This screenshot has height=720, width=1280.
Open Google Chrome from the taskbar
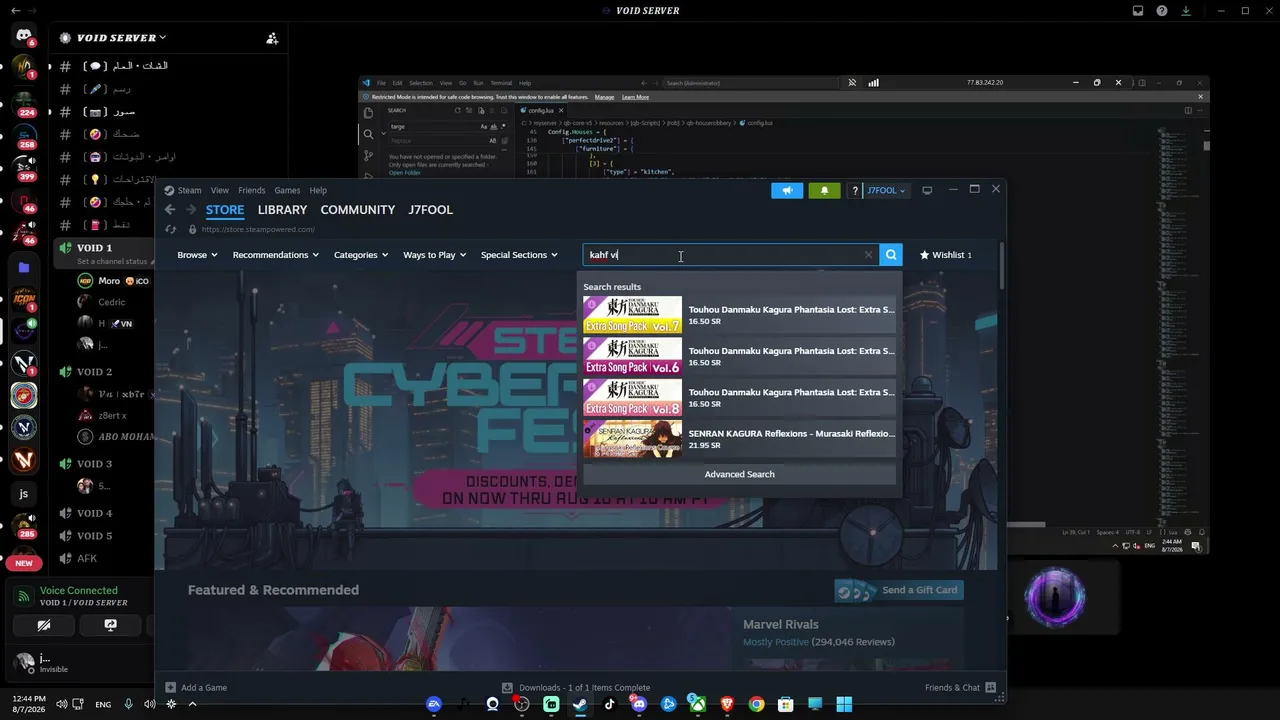[x=757, y=704]
